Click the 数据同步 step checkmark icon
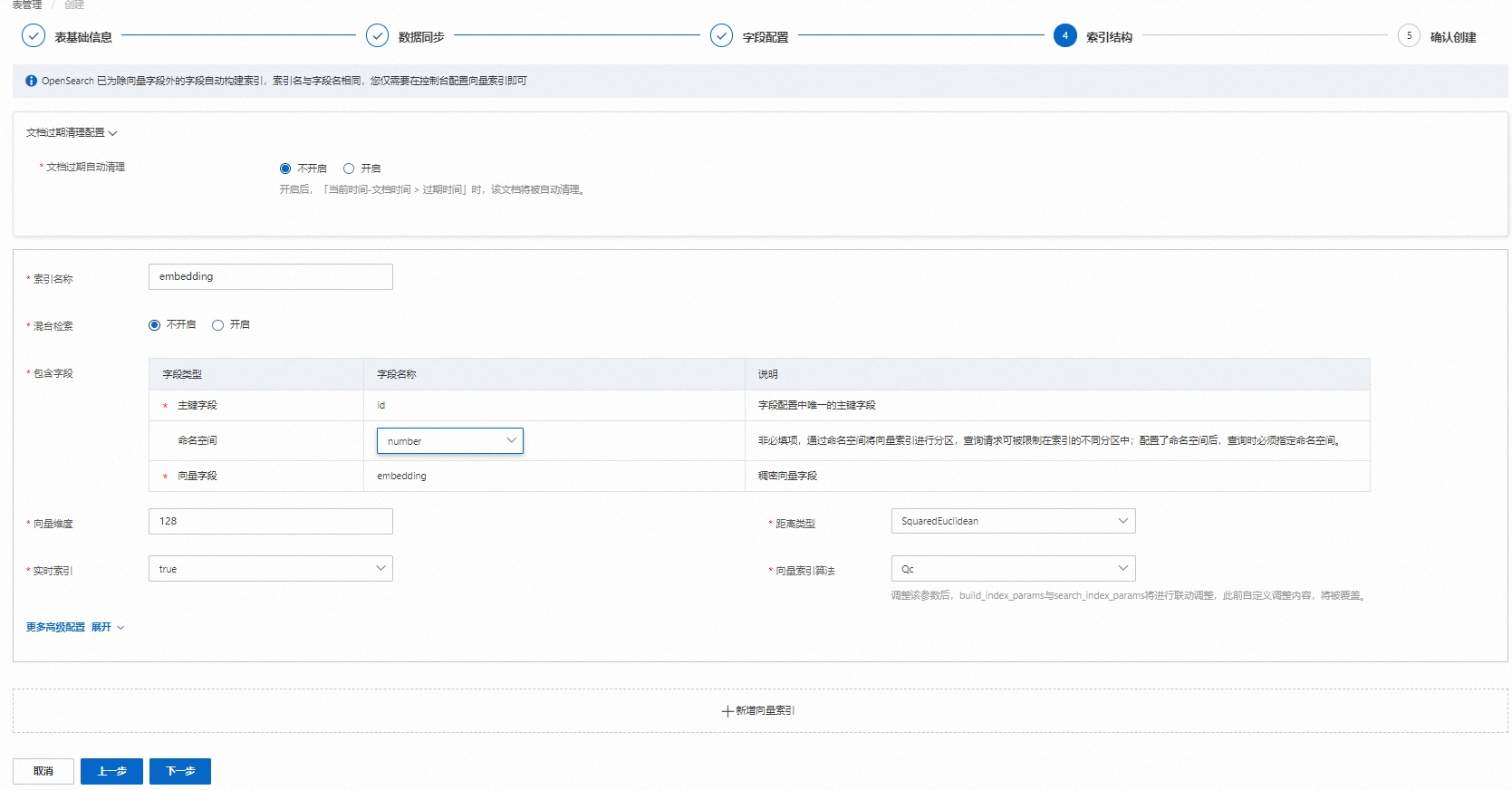 377,36
